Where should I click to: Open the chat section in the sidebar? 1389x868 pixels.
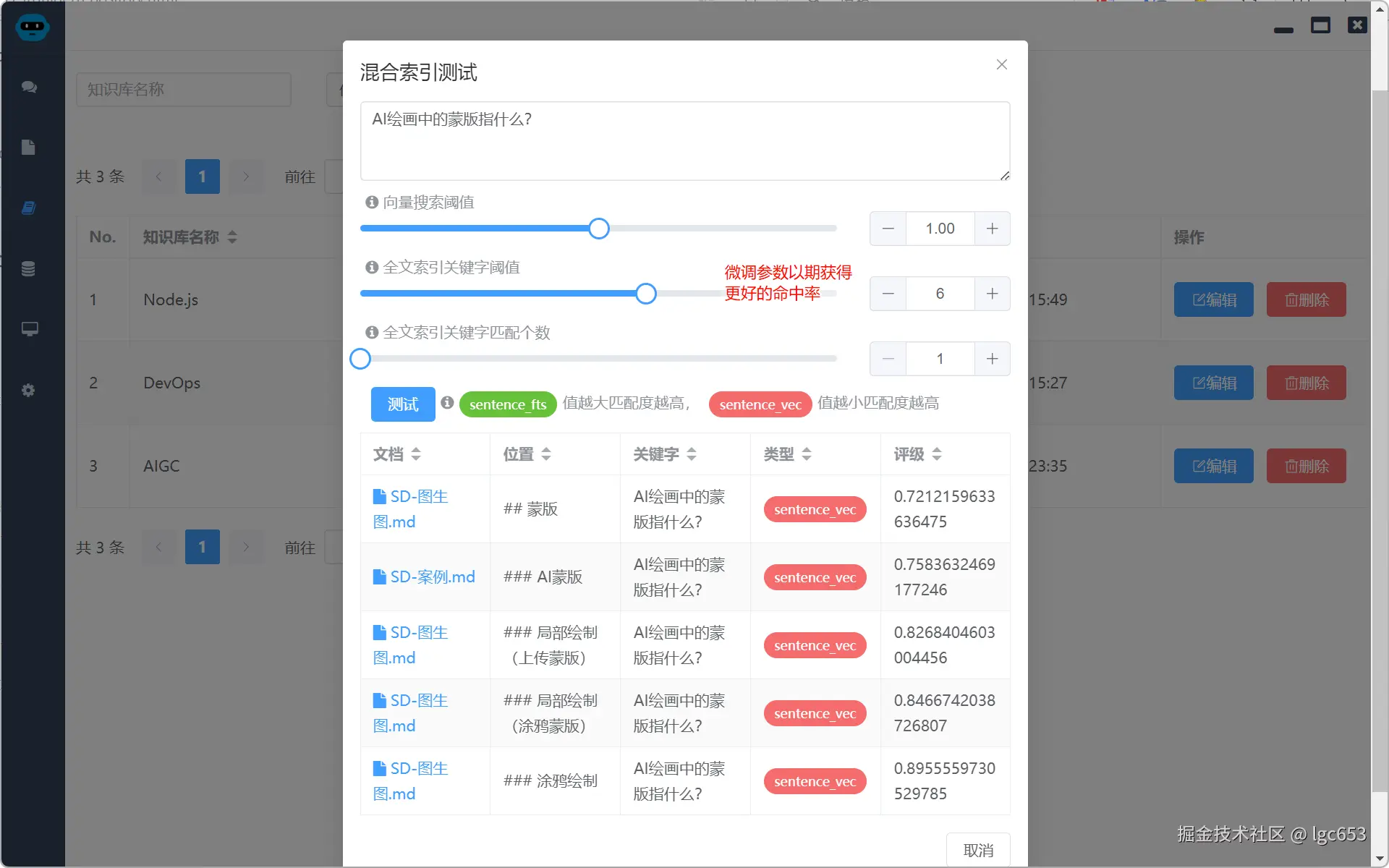click(30, 87)
